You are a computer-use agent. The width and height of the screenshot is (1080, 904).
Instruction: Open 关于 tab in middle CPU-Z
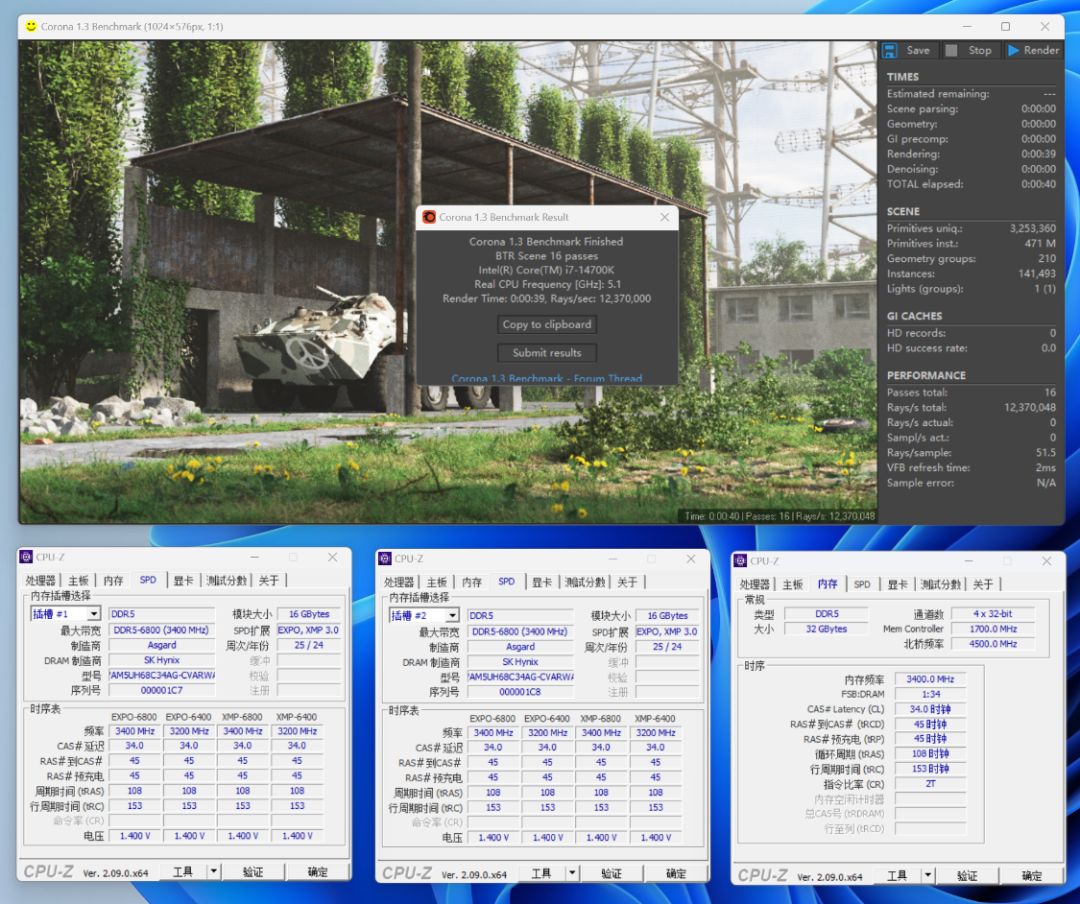tap(627, 582)
